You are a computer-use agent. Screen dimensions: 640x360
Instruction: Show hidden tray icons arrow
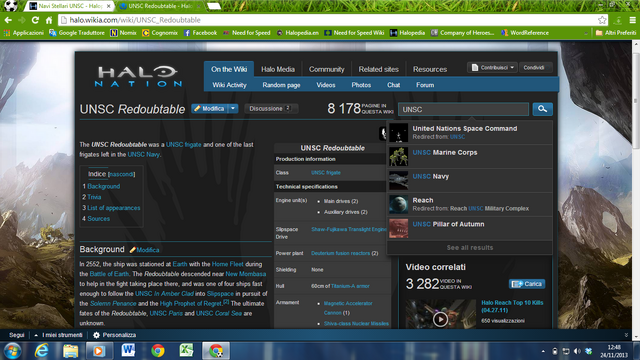543,351
